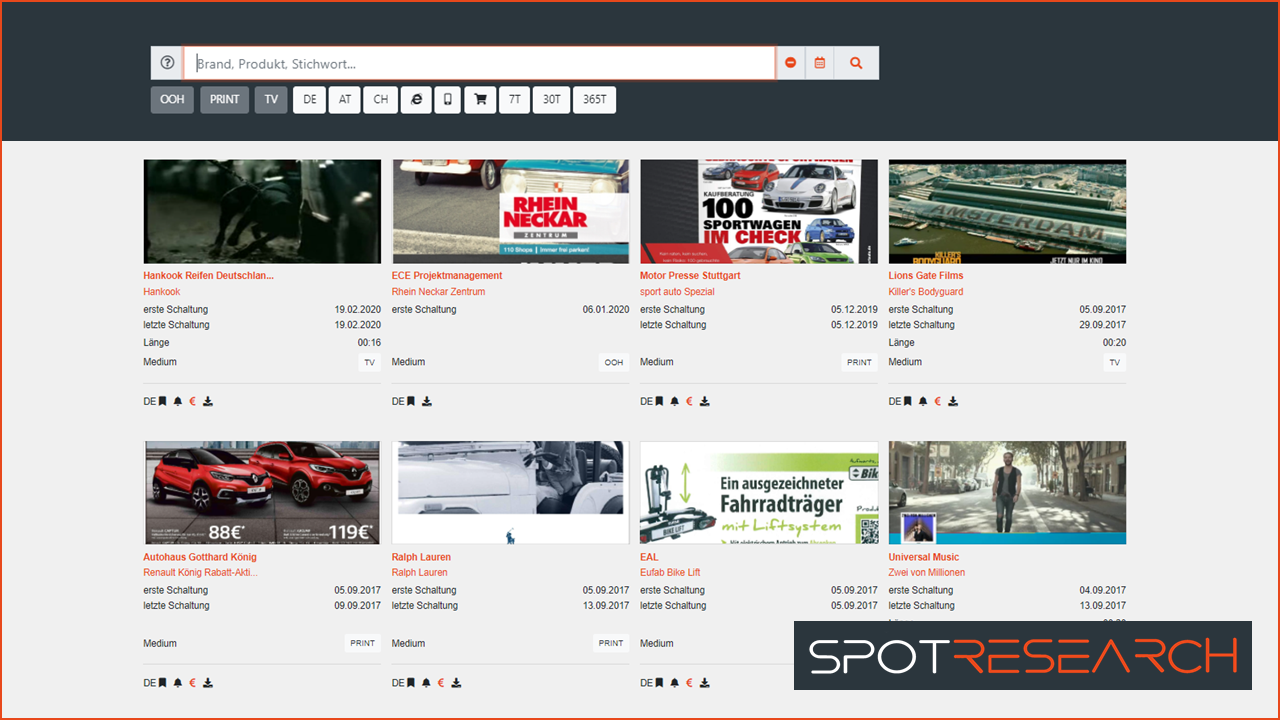Bookmark the Lions Gate Films ad
Screen dimensions: 1280x720
coord(908,402)
